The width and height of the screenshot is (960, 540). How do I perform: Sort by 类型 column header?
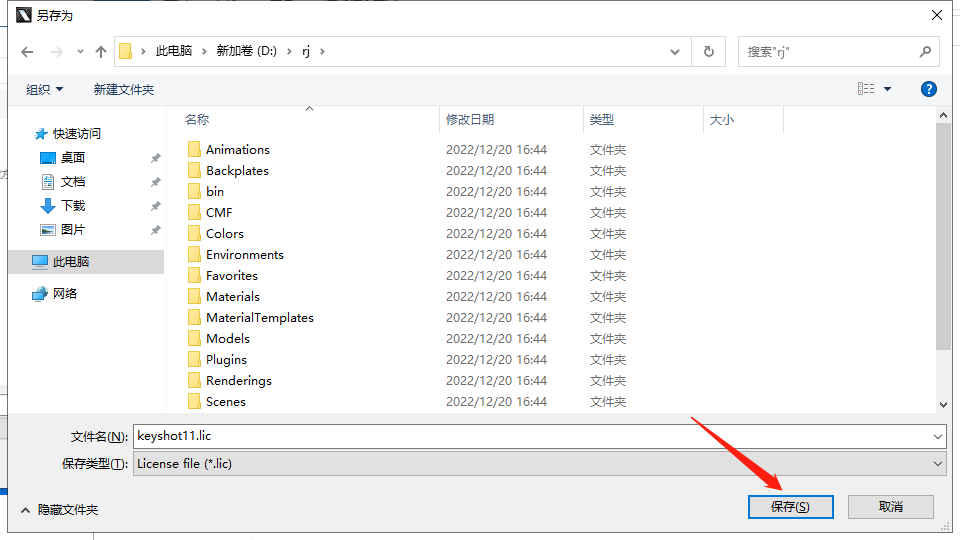601,119
